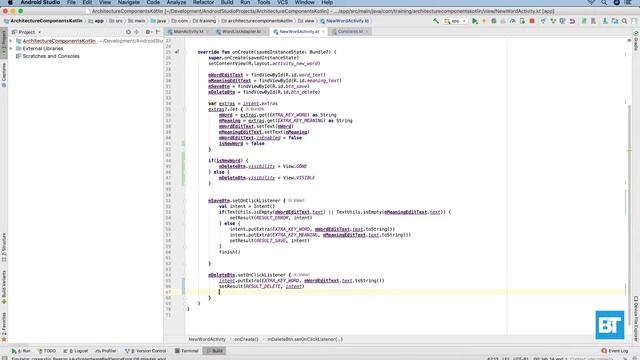Image resolution: width=640 pixels, height=360 pixels.
Task: Open the File menu
Action: [x=71, y=2]
